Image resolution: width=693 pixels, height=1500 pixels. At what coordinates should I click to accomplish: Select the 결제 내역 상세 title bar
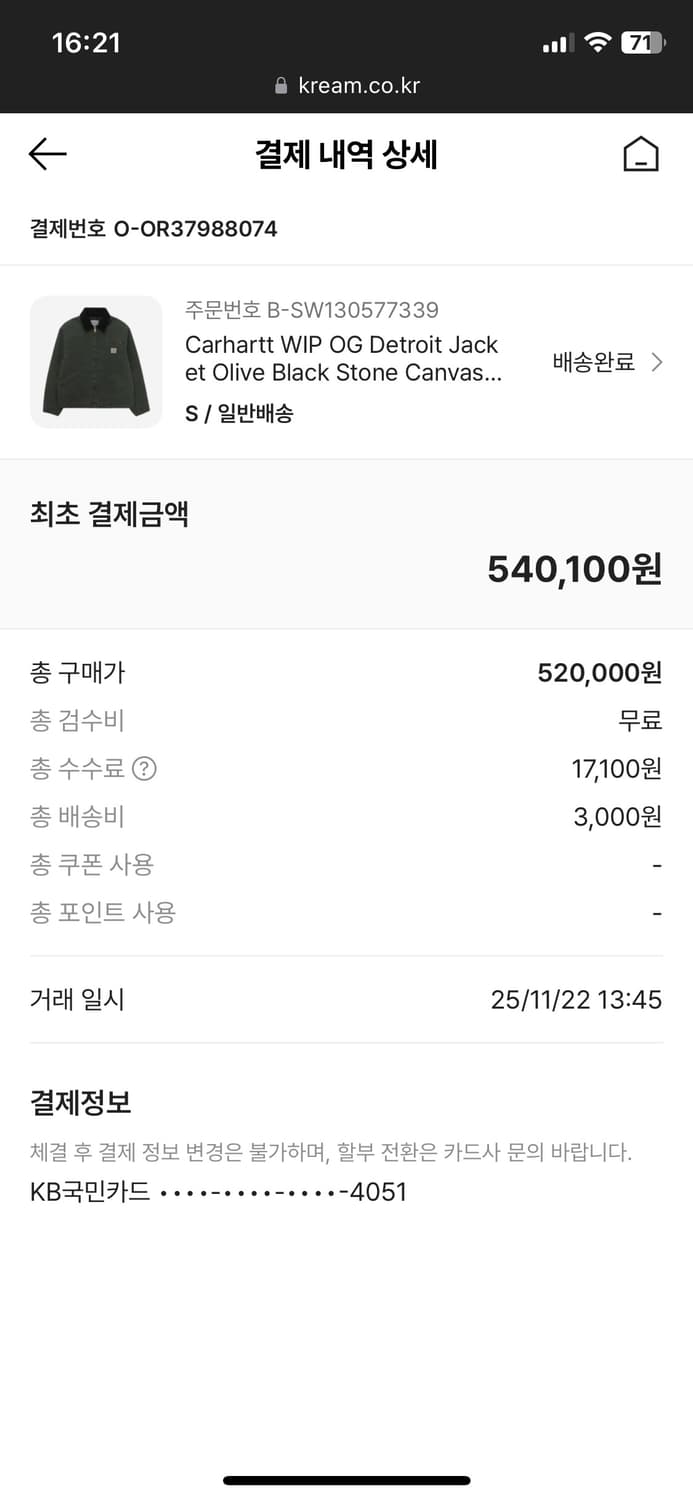tap(346, 153)
